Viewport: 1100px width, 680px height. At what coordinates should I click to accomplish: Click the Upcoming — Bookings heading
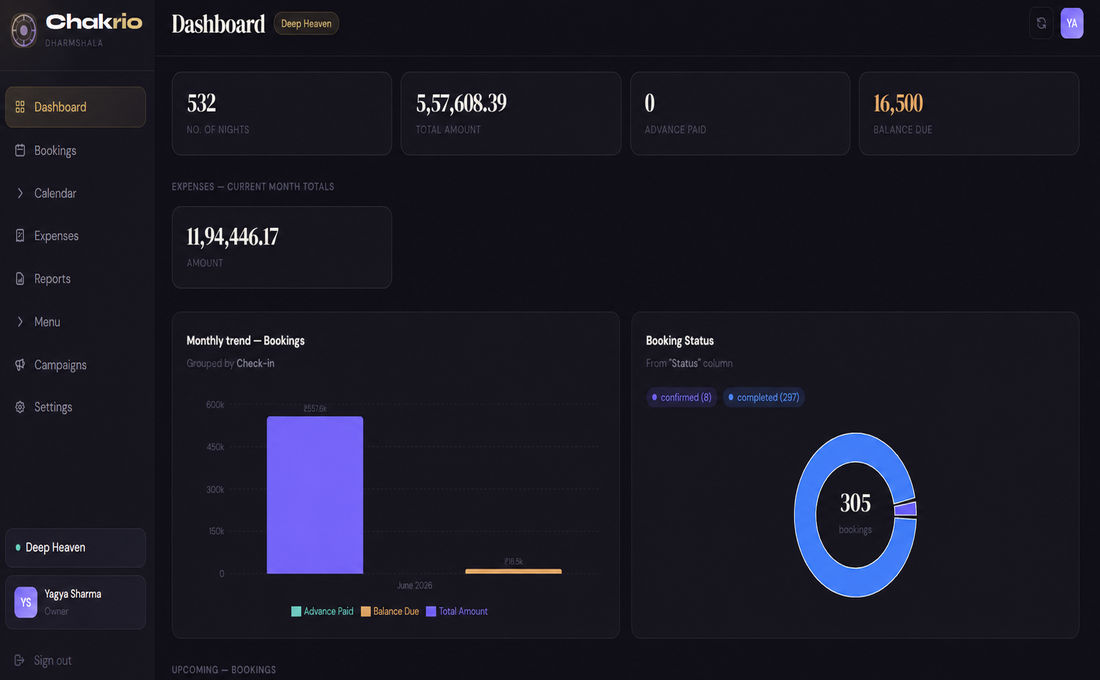(224, 669)
